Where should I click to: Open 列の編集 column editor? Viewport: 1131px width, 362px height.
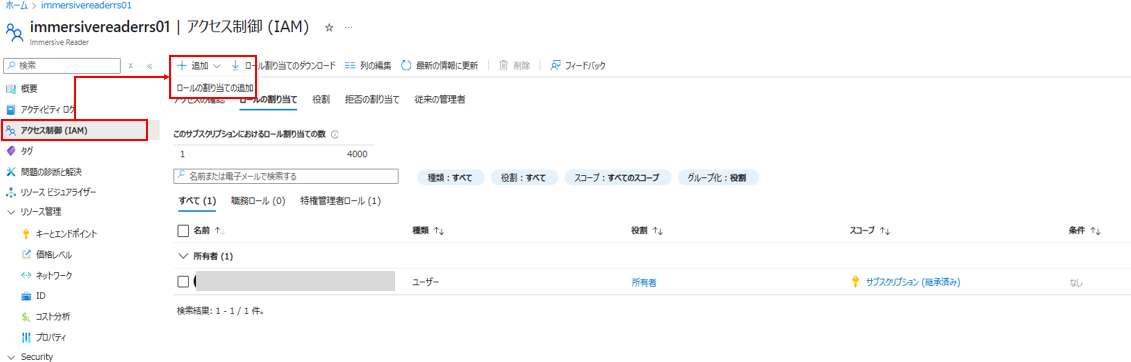368,66
